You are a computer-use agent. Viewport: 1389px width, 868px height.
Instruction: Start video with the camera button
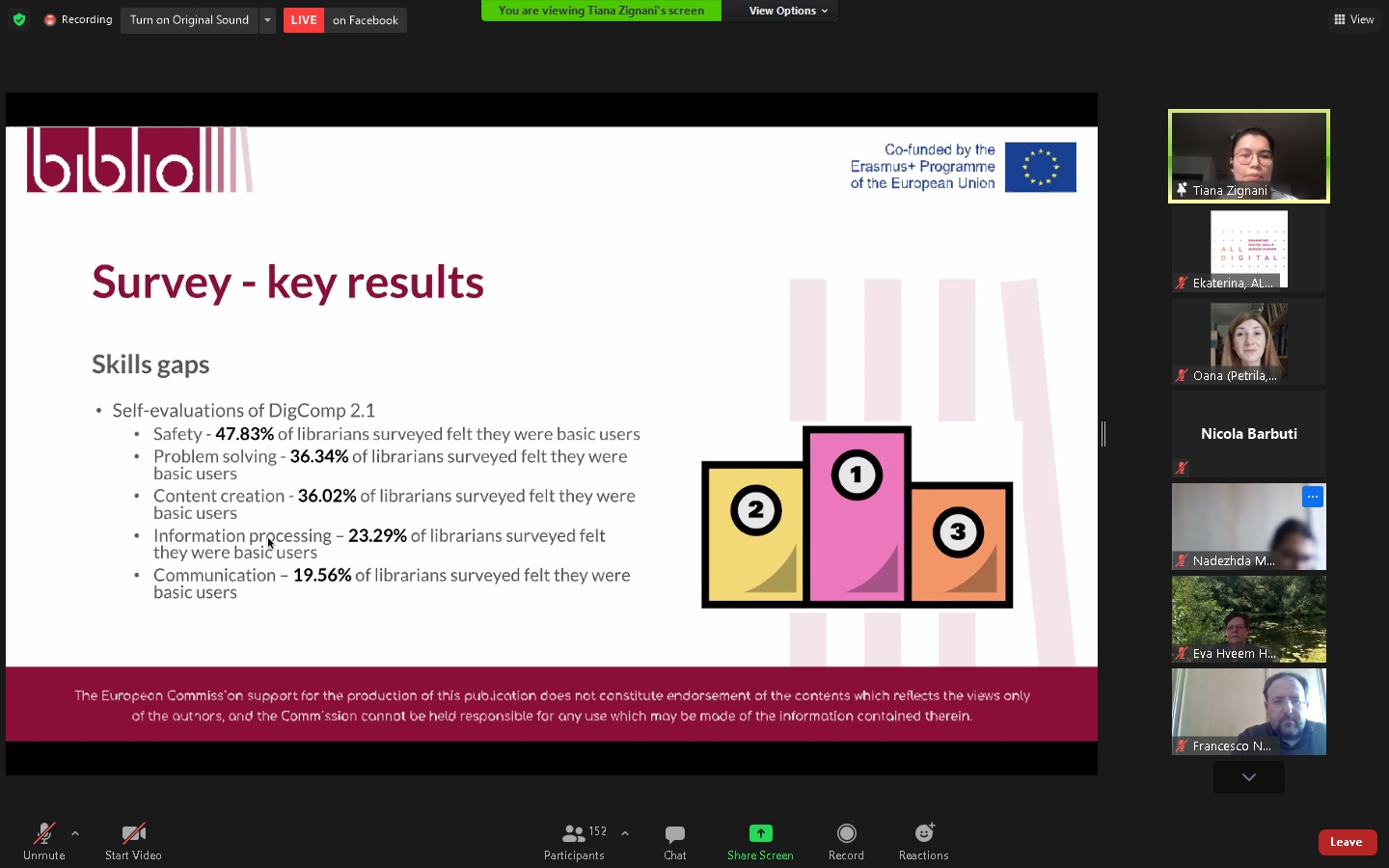tap(133, 834)
